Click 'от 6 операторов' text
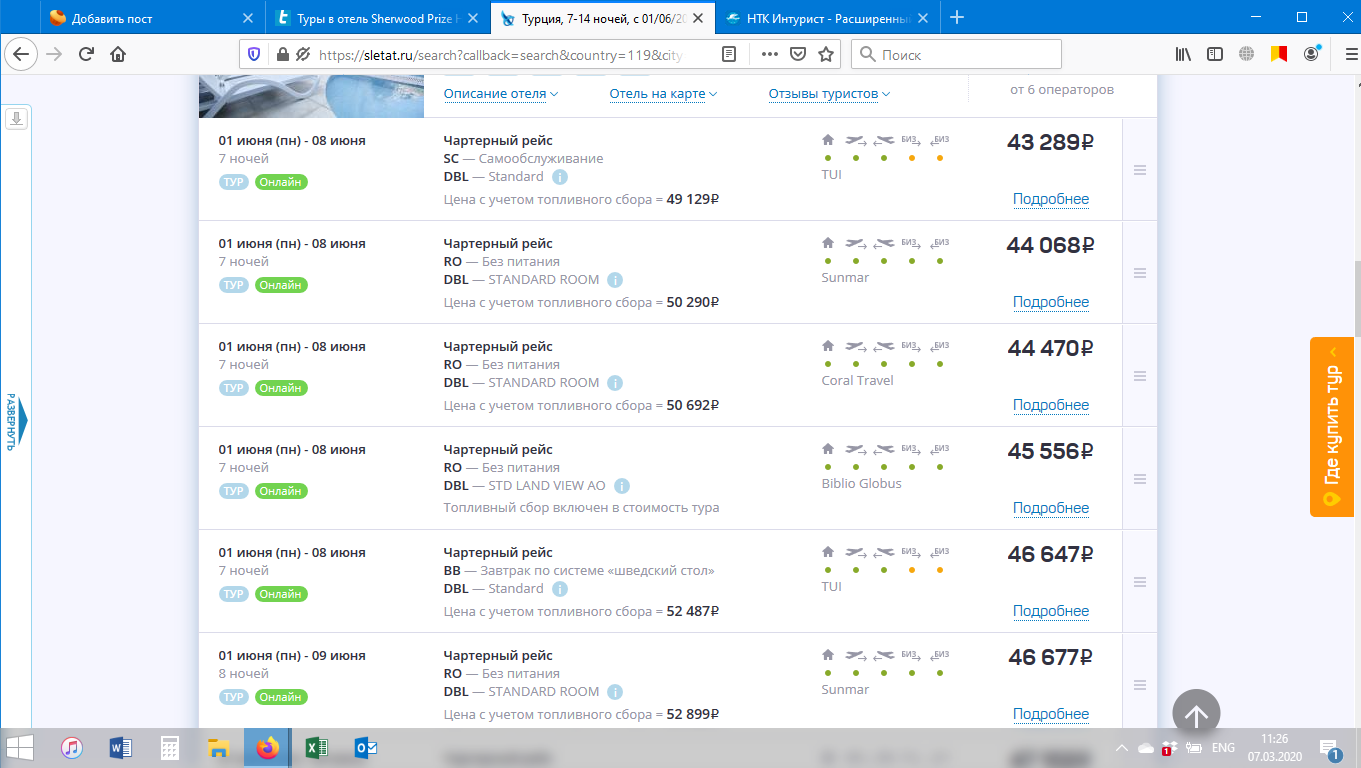 (x=1062, y=90)
